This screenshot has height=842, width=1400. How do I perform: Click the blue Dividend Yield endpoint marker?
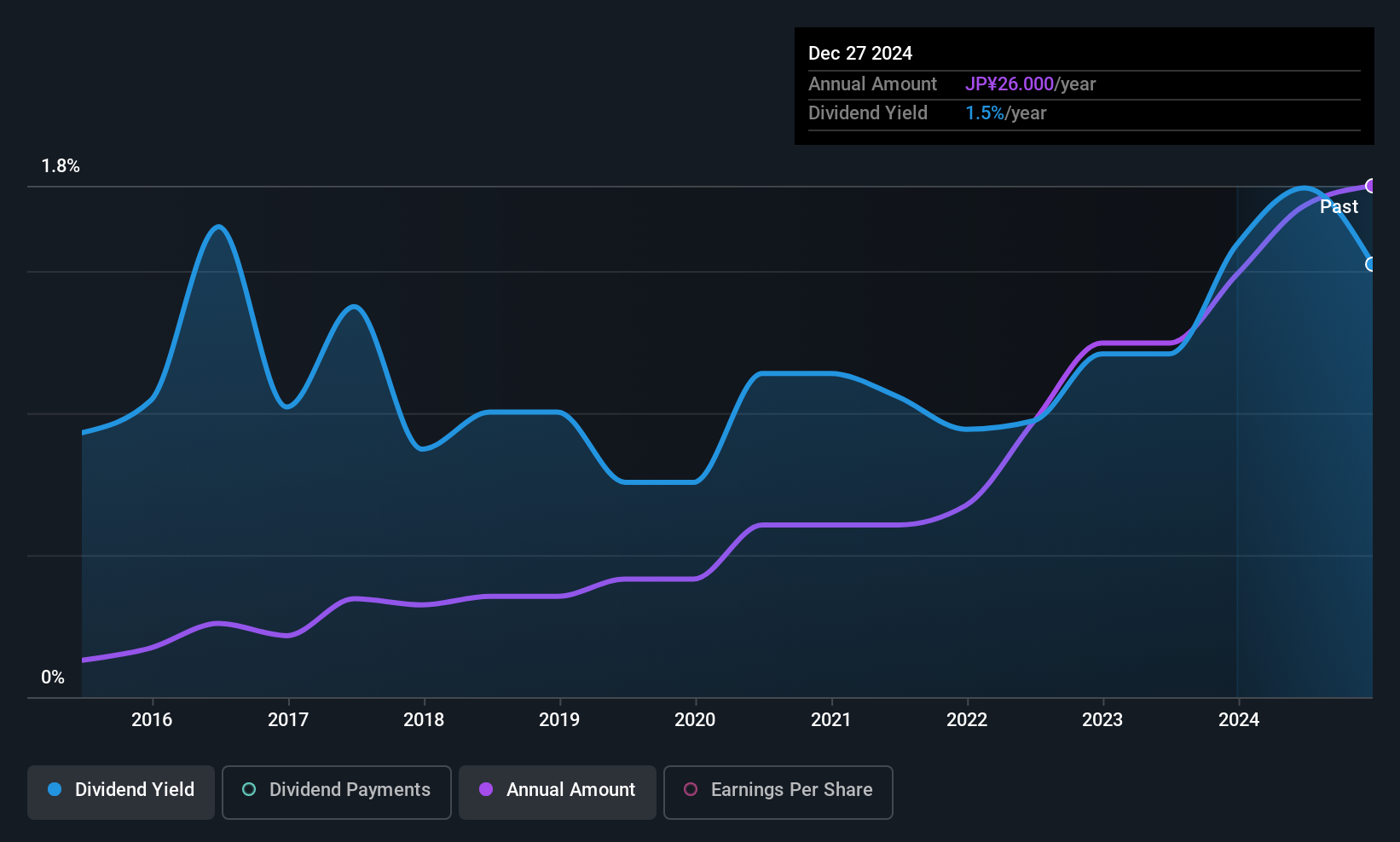tap(1371, 264)
